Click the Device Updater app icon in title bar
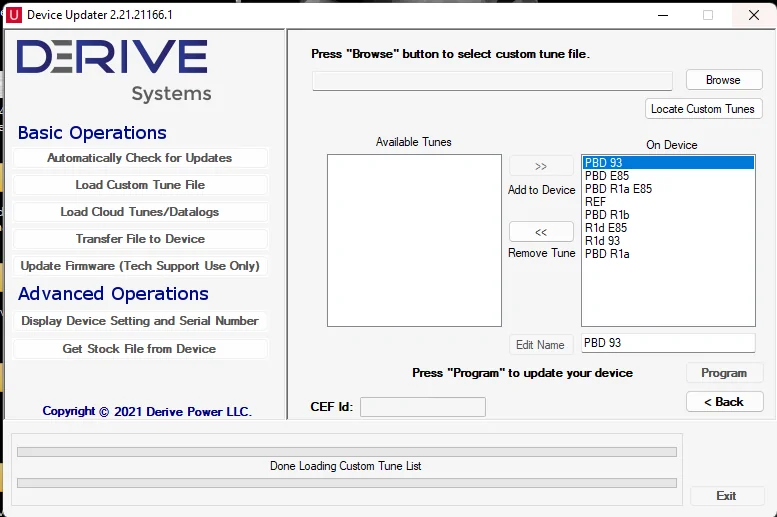Viewport: 777px width, 517px height. point(14,15)
